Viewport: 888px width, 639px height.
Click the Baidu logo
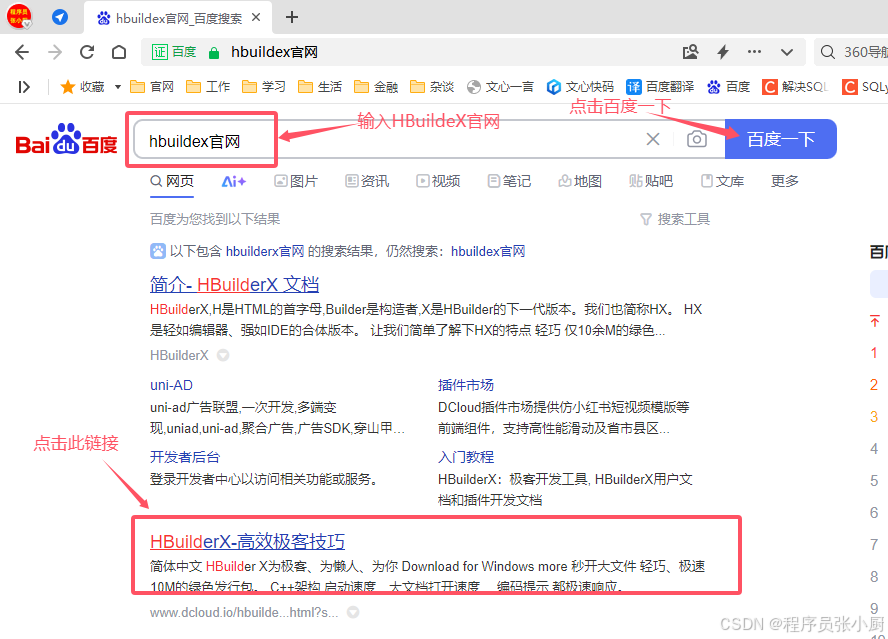point(66,139)
